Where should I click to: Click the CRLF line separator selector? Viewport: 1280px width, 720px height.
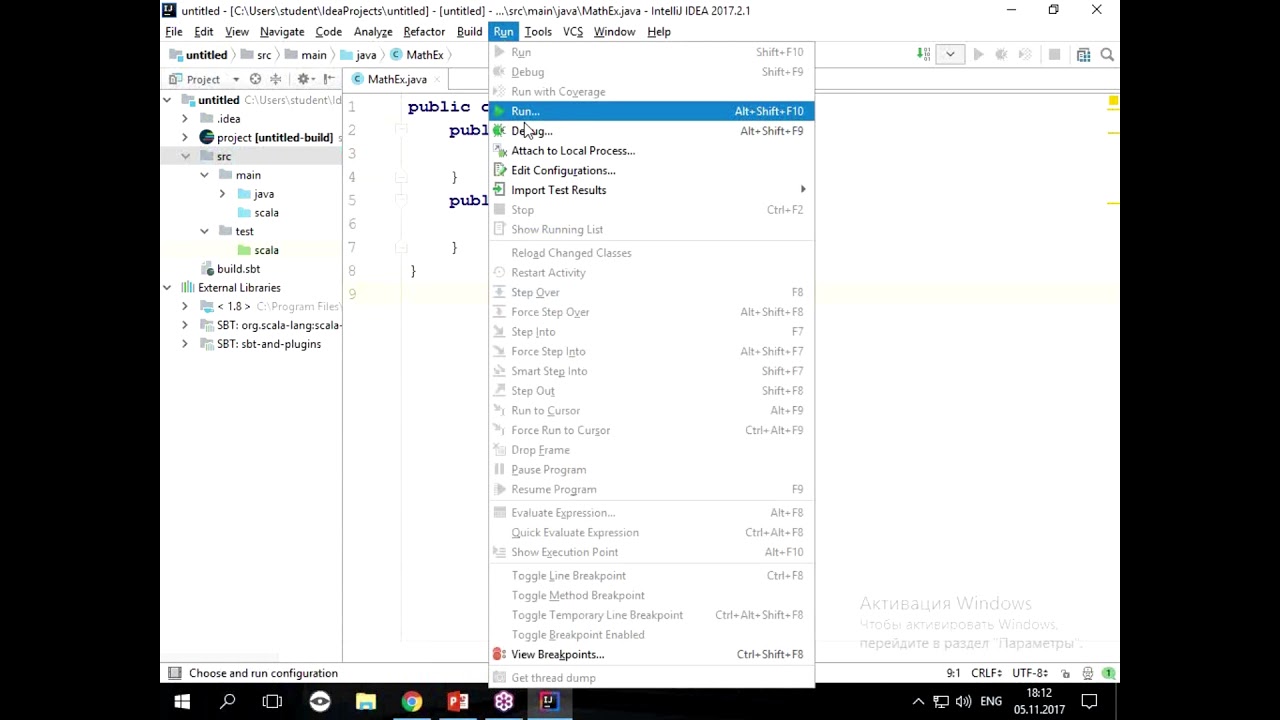988,673
